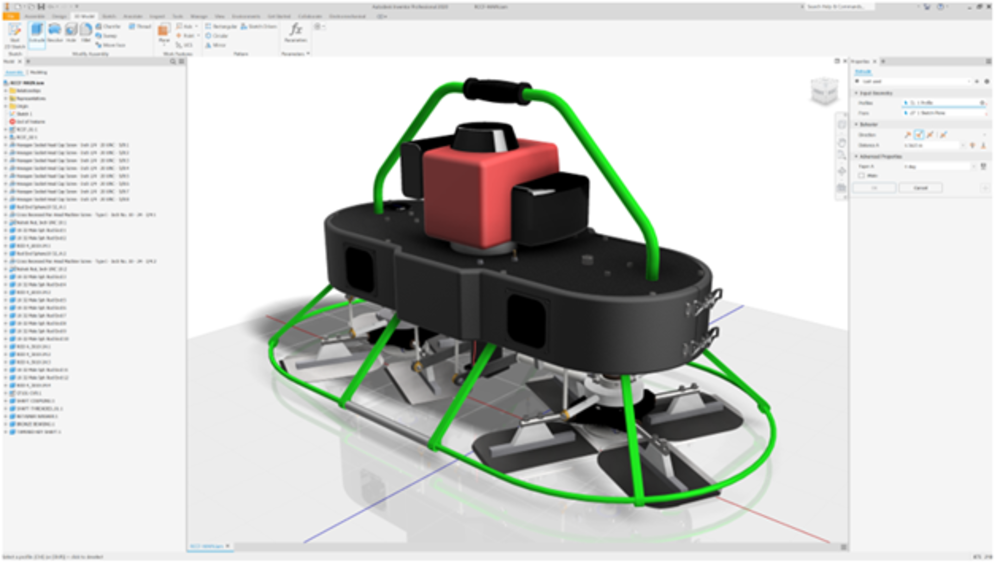Switch to the View ribbon tab

click(x=219, y=16)
